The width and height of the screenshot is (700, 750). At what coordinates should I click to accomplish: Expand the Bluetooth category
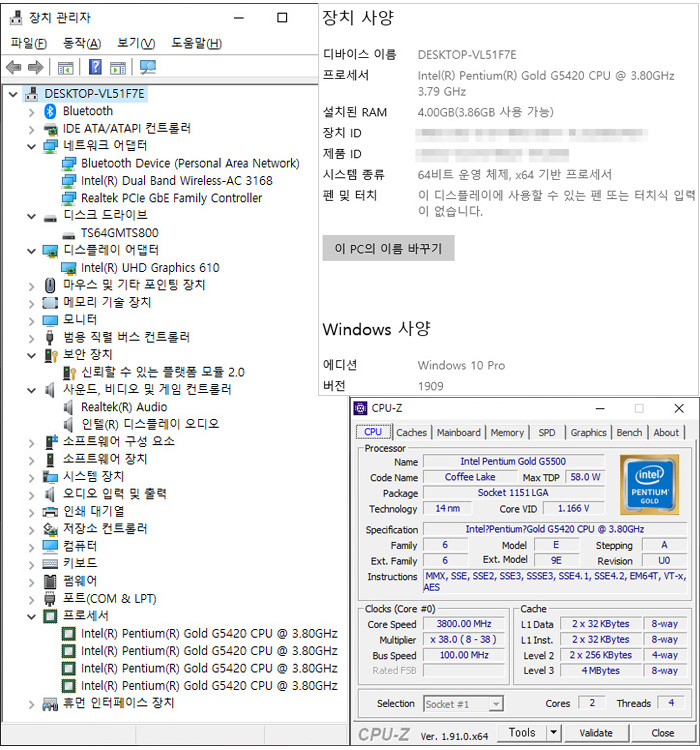[32, 112]
